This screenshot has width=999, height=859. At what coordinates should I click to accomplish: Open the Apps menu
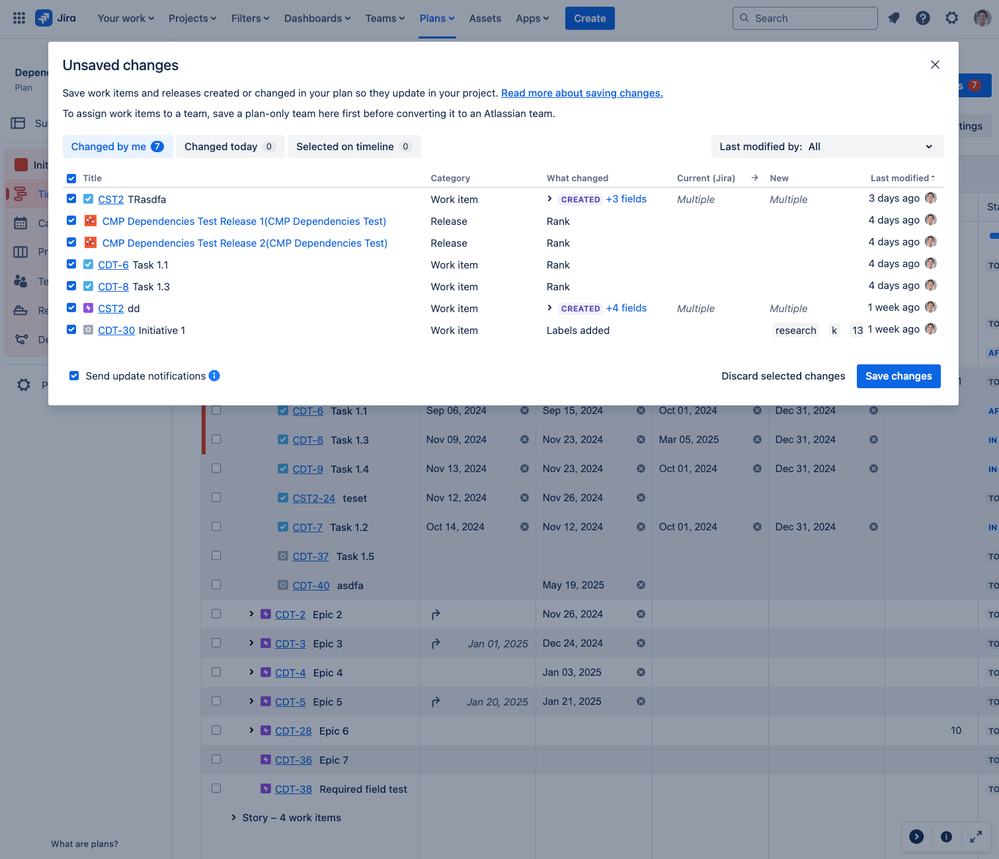[x=532, y=18]
